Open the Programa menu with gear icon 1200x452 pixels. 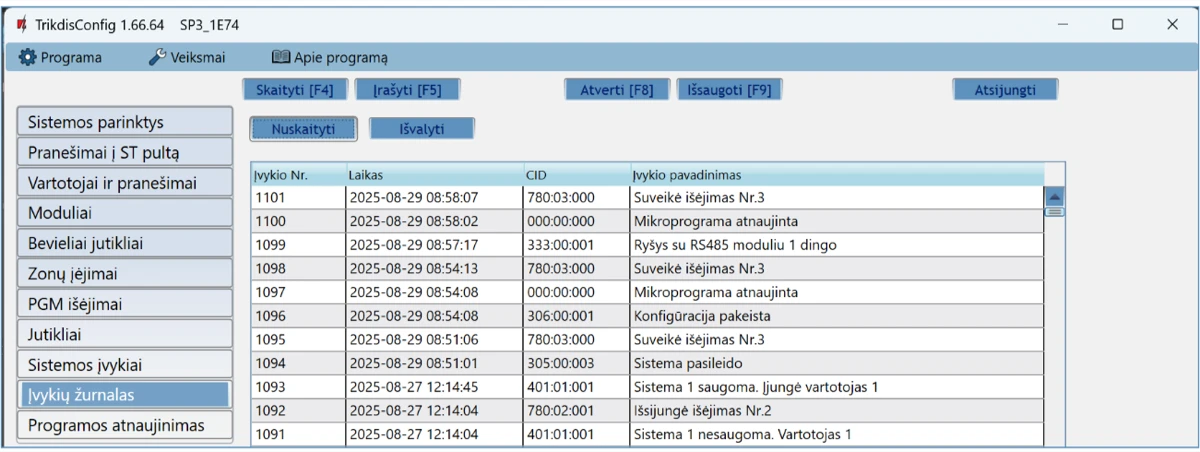click(60, 58)
